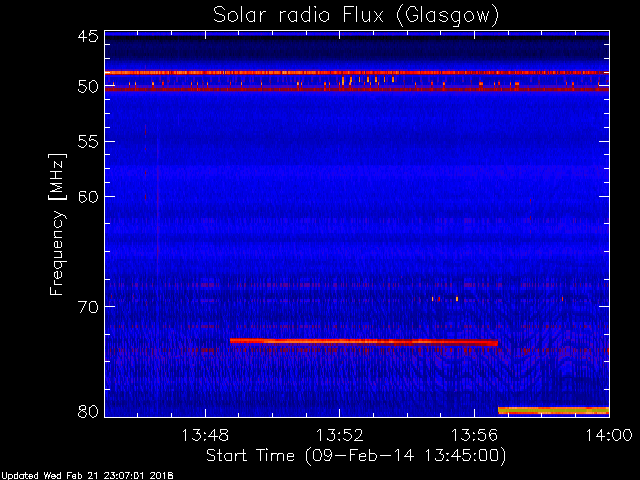Click the '45' frequency tick label
640x480 pixels.
coord(88,36)
